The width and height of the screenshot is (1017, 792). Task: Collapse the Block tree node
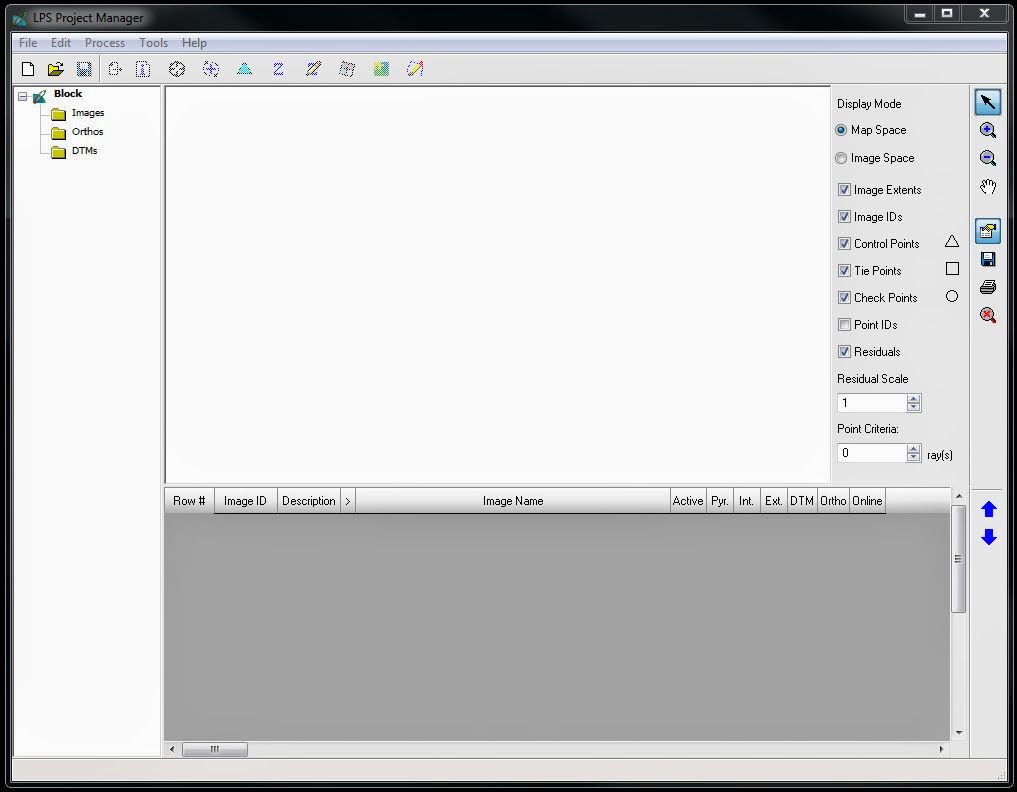pyautogui.click(x=23, y=97)
